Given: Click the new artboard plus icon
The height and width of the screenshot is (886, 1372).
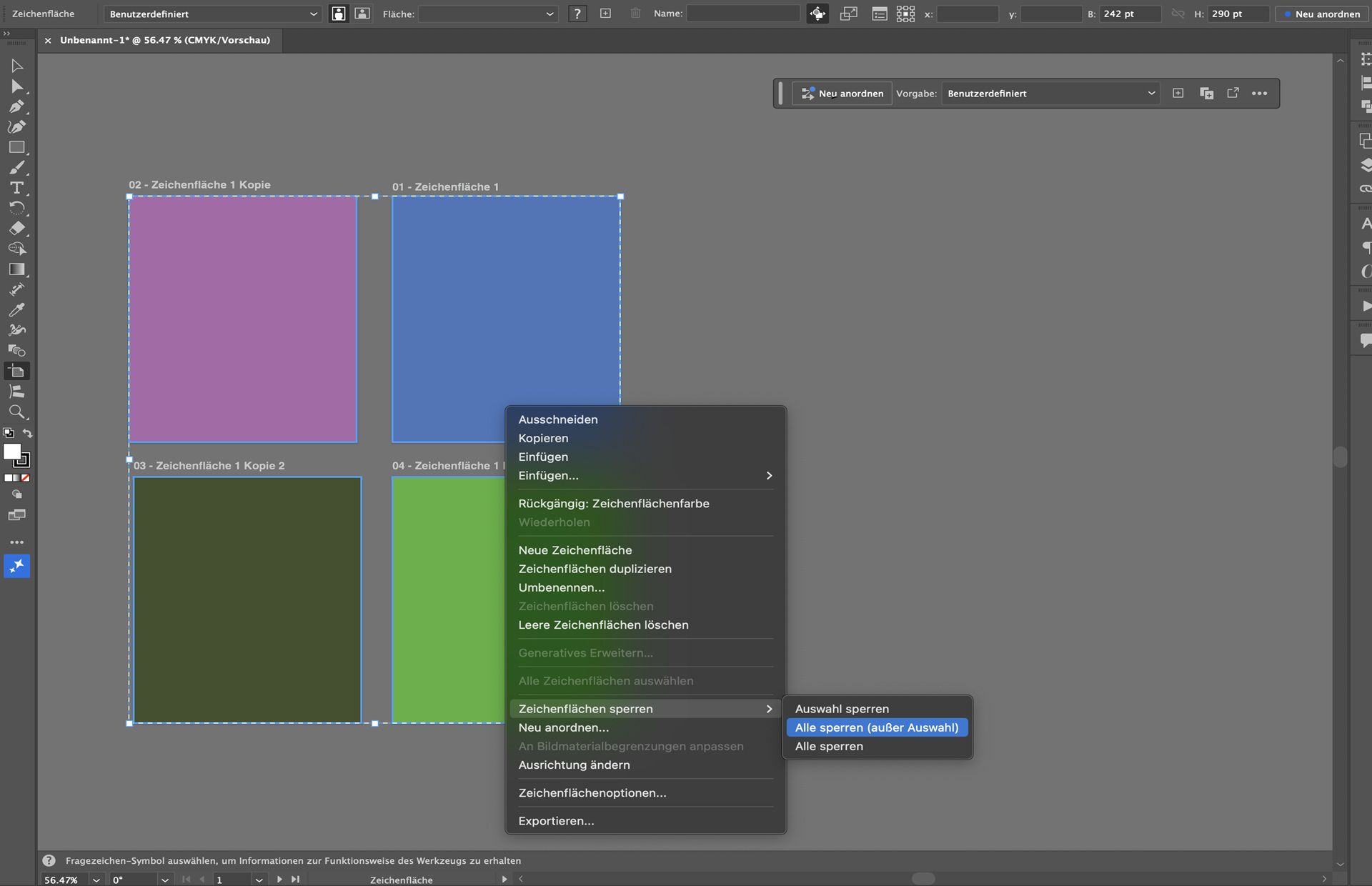Looking at the screenshot, I should 605,14.
